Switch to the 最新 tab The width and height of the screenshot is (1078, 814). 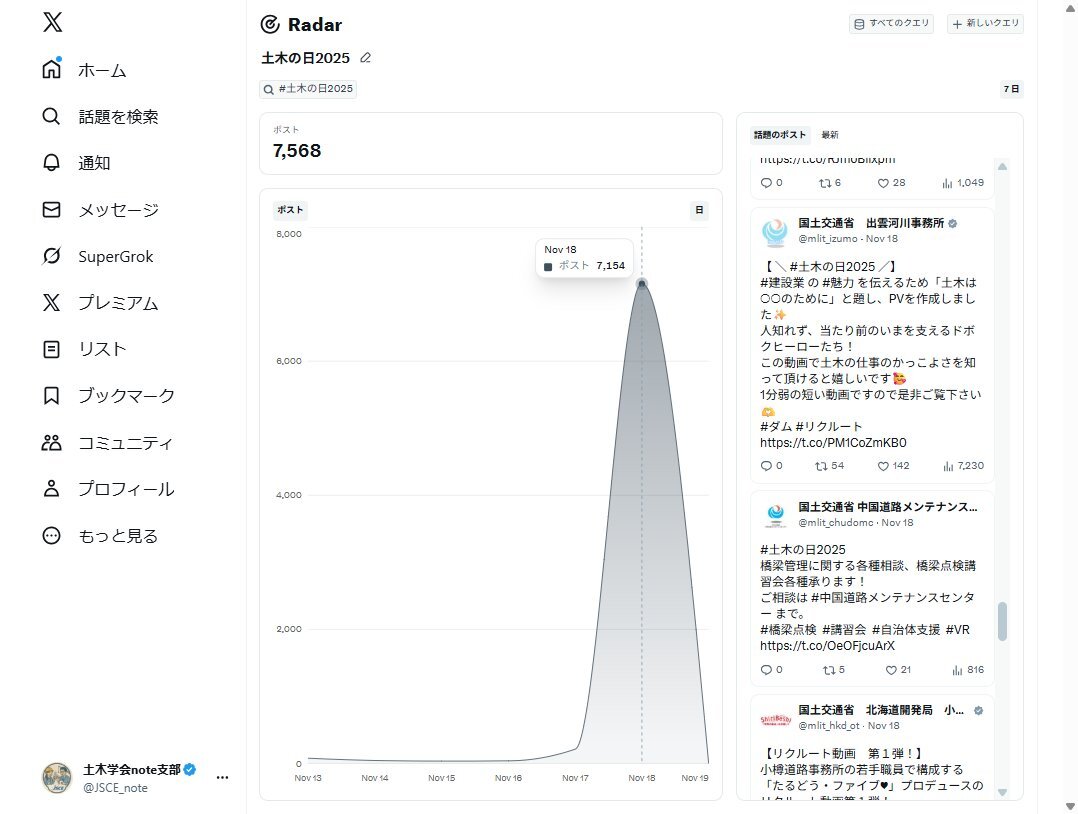(830, 135)
